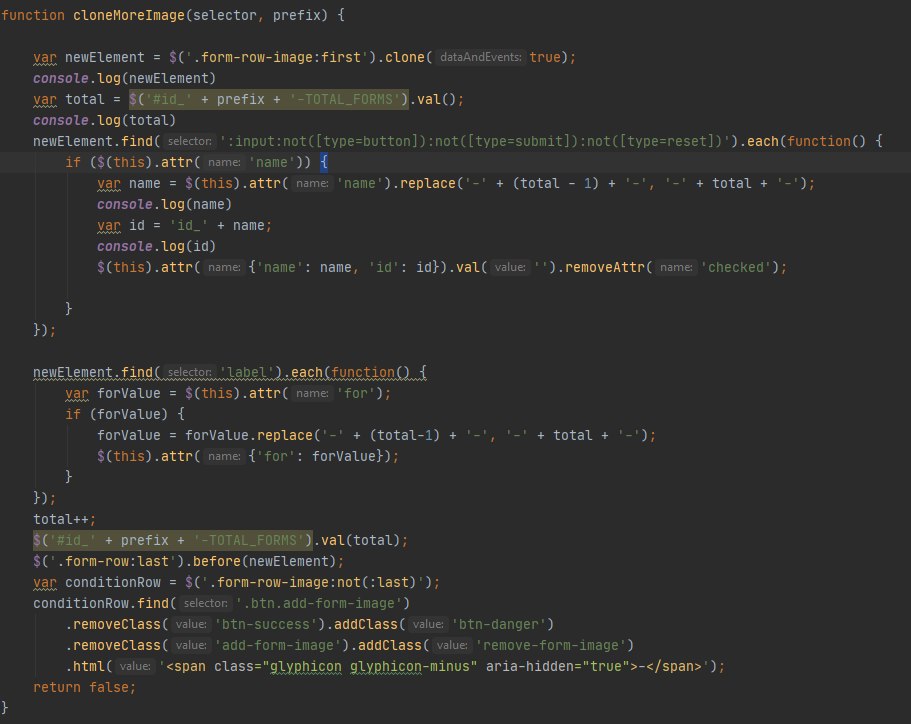Screen dimensions: 911x724
Task: Click the 'add-form-image' string in removeClass
Action: pos(278,645)
